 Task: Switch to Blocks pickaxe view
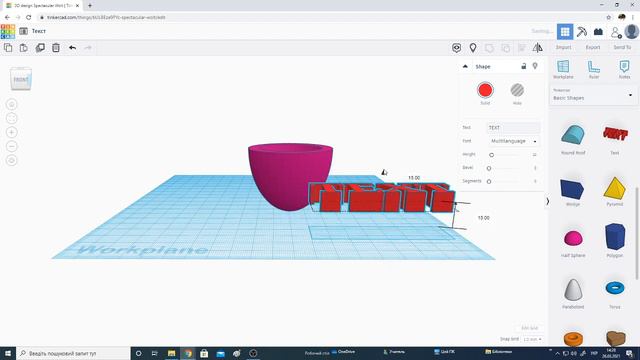click(582, 31)
